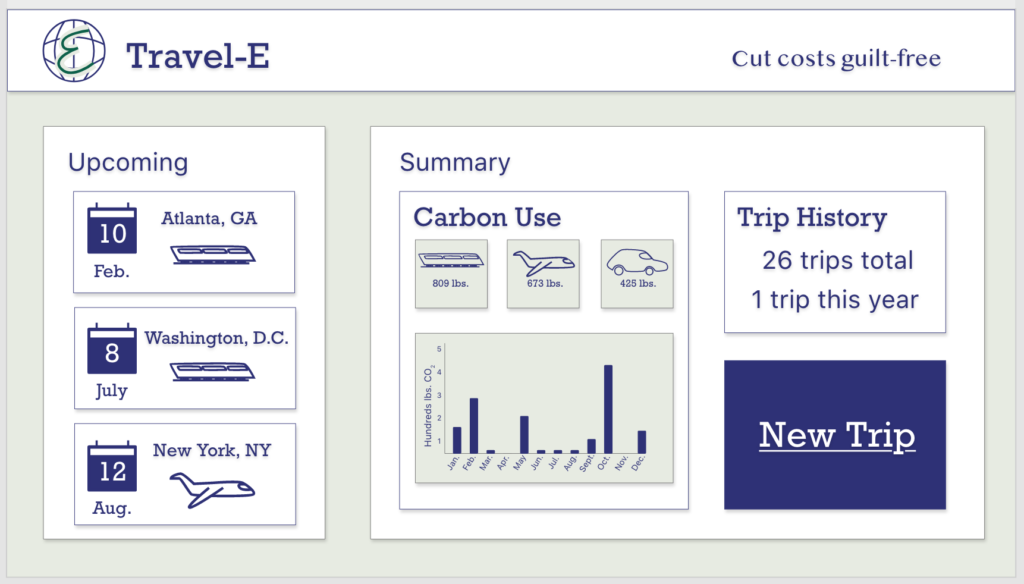The width and height of the screenshot is (1024, 584).
Task: Click the 26 trips total text
Action: point(838,261)
